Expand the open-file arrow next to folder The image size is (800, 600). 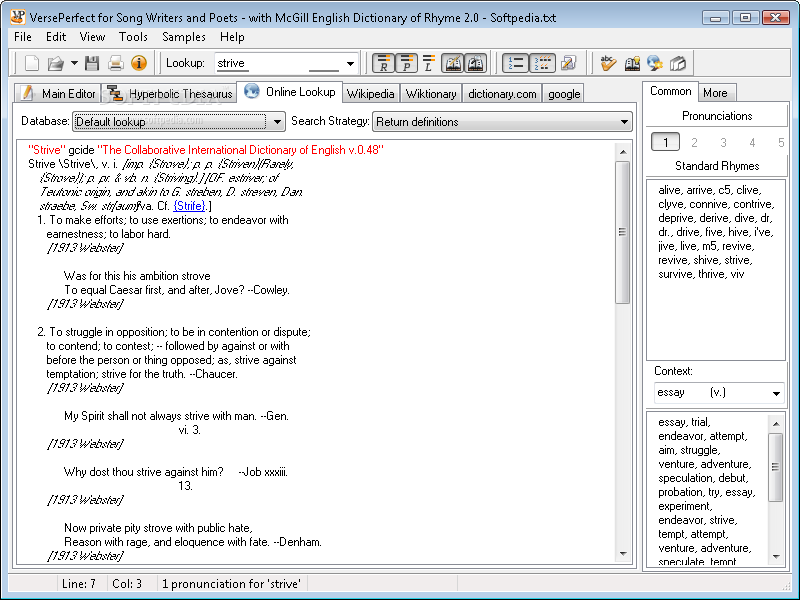click(74, 63)
